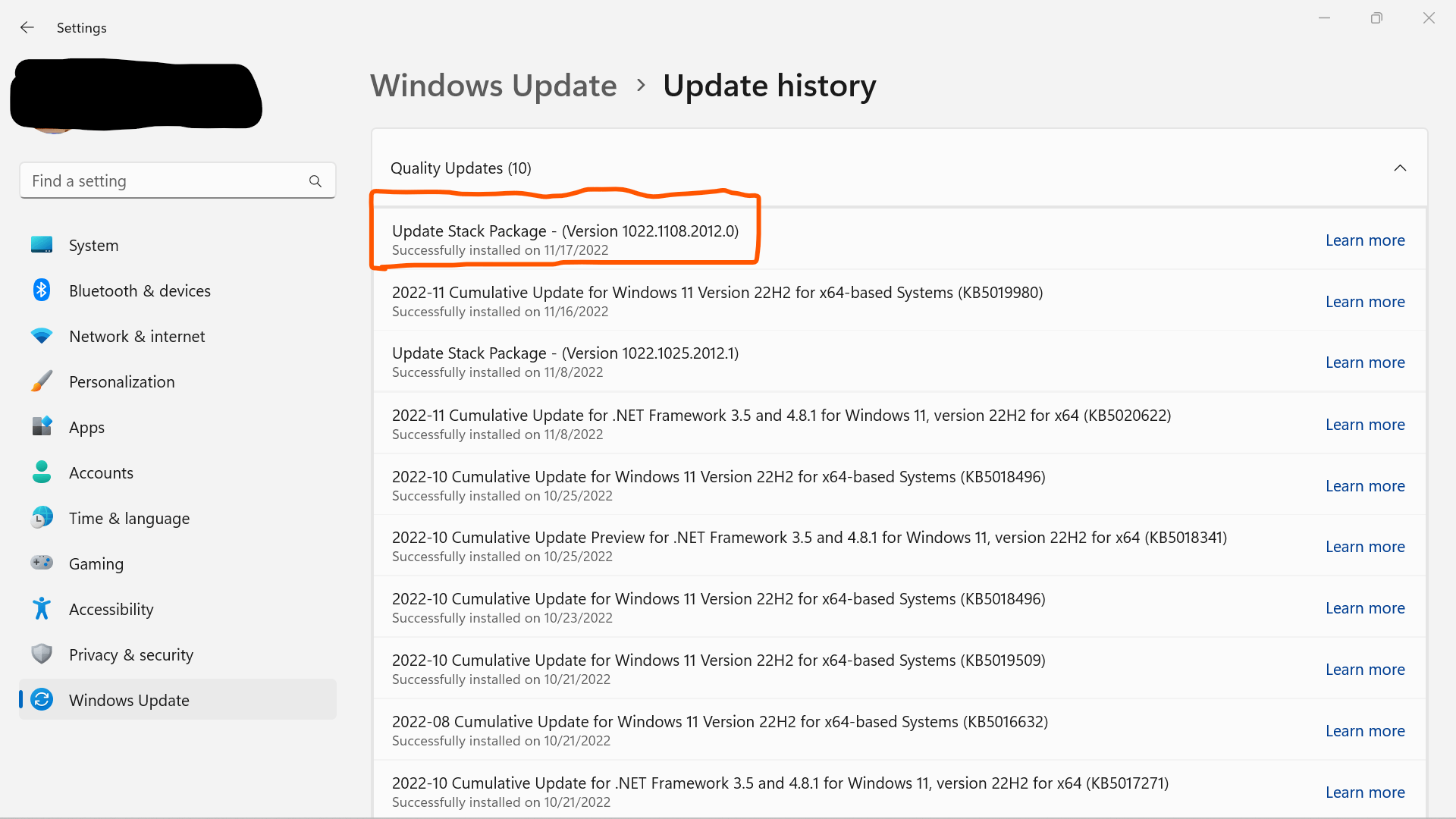This screenshot has height=819, width=1456.
Task: Open Learn more for KB5016632 update
Action: click(x=1364, y=731)
